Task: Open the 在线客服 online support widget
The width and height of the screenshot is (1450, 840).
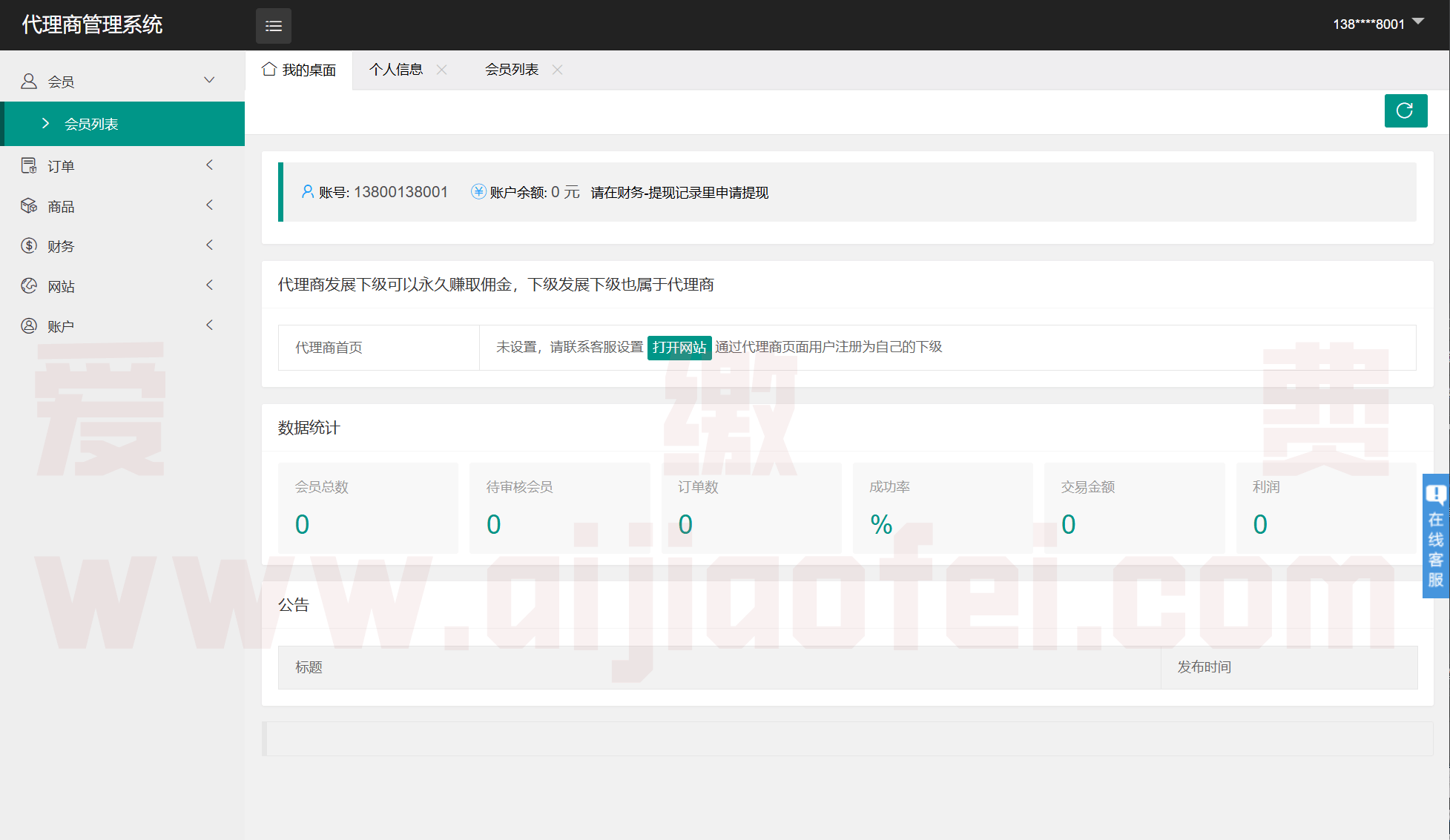Action: 1435,536
